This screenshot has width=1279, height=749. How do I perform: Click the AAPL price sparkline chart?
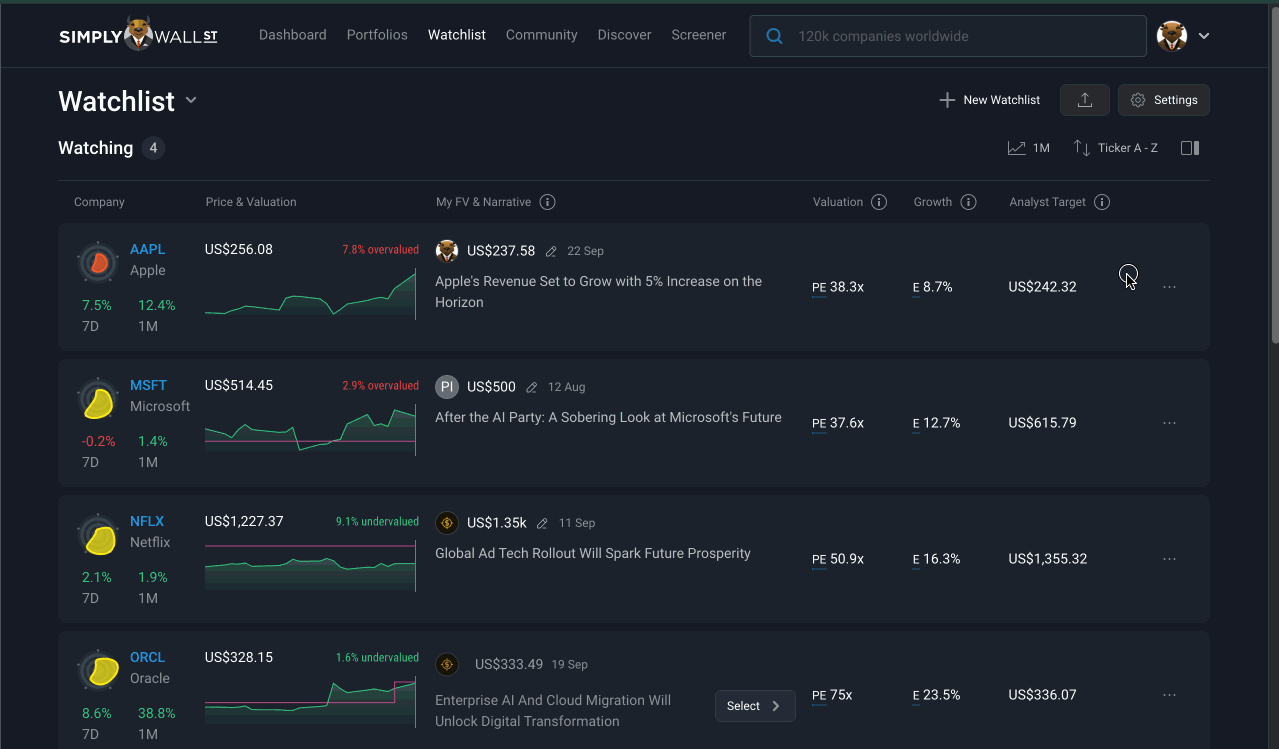pyautogui.click(x=310, y=293)
